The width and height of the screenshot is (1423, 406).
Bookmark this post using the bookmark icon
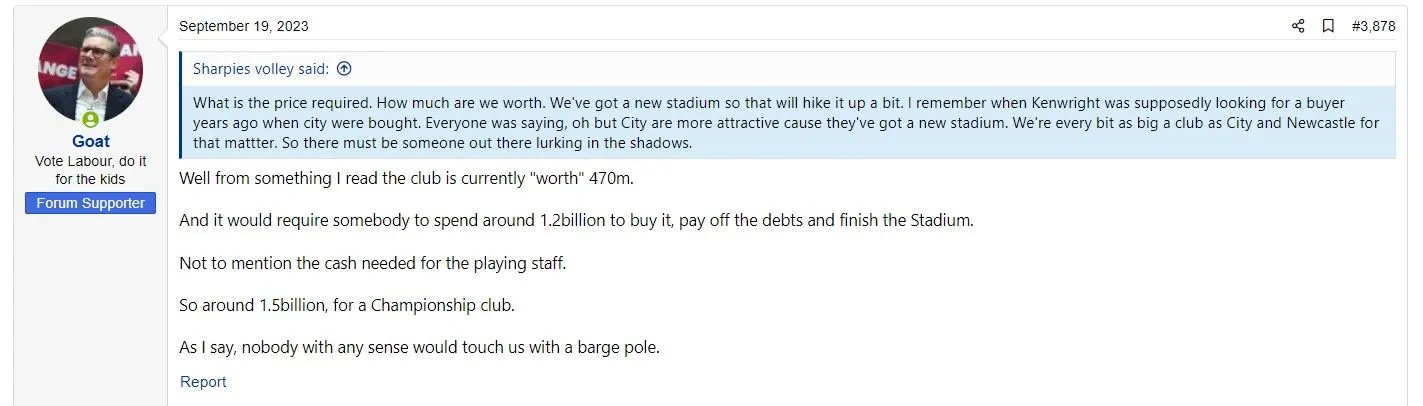pyautogui.click(x=1328, y=26)
